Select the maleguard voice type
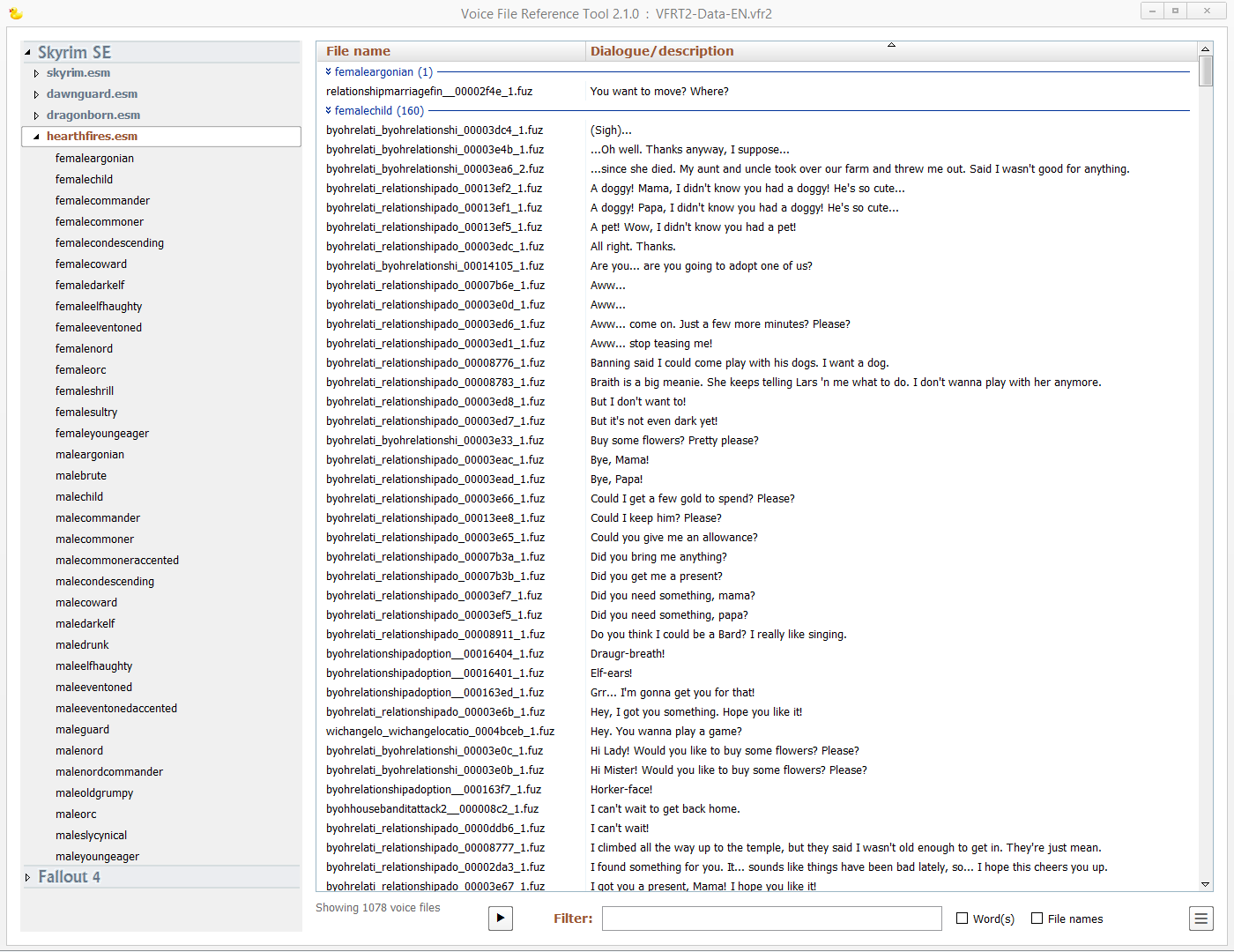 [x=82, y=730]
